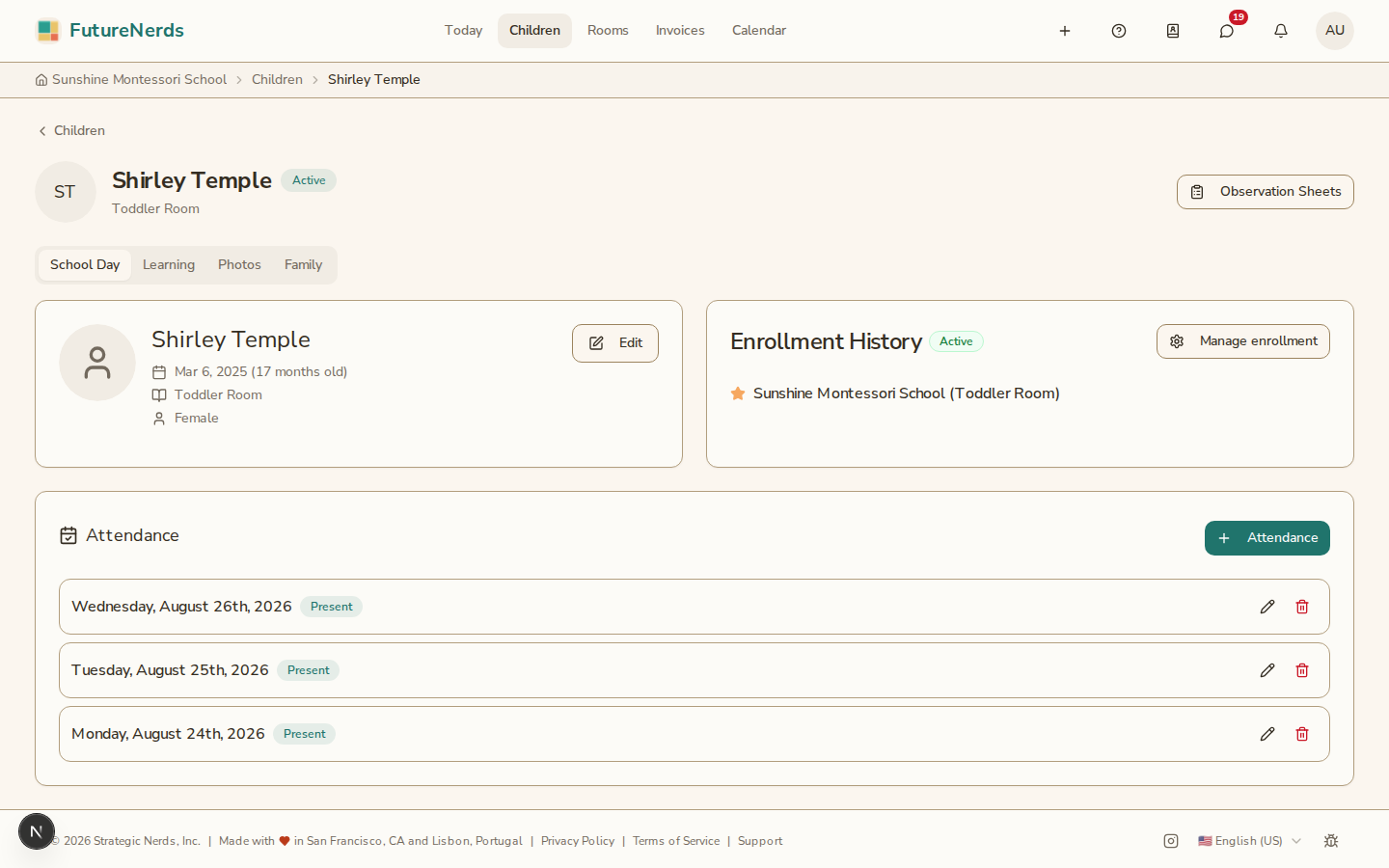
Task: Open the Support link
Action: click(760, 841)
